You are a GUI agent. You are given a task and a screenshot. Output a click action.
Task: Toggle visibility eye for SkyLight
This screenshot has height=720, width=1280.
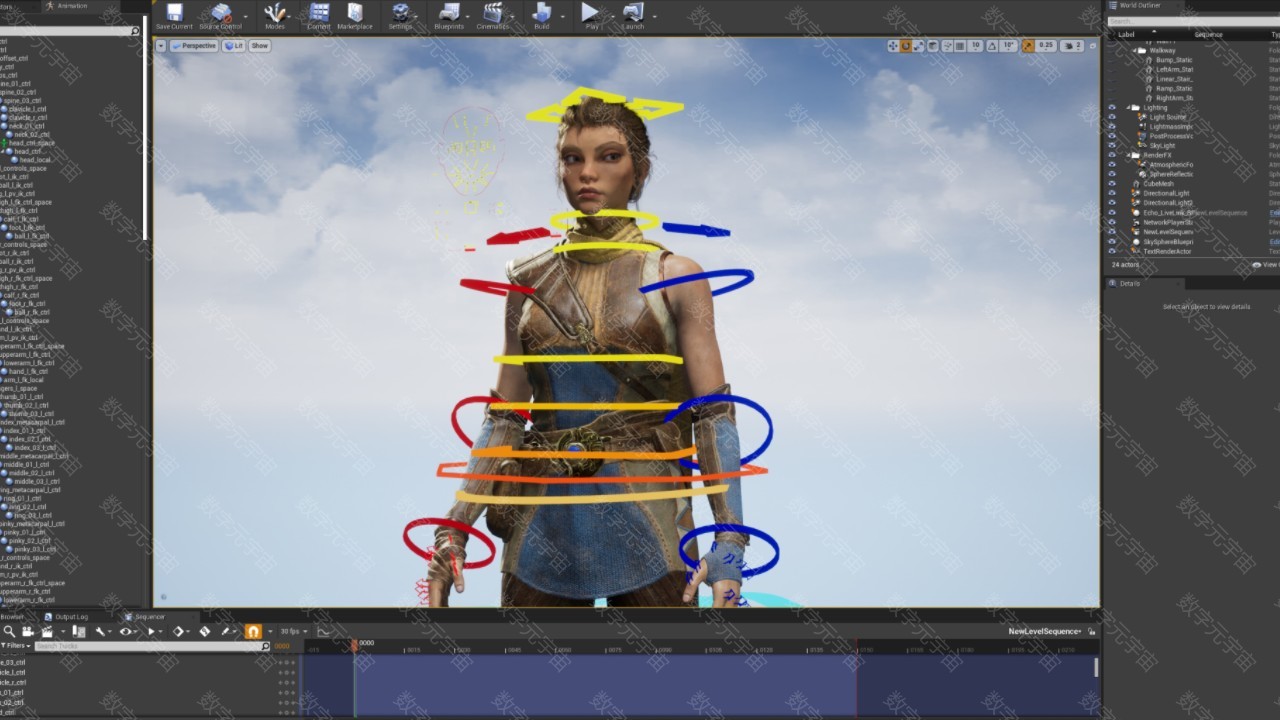(x=1111, y=145)
